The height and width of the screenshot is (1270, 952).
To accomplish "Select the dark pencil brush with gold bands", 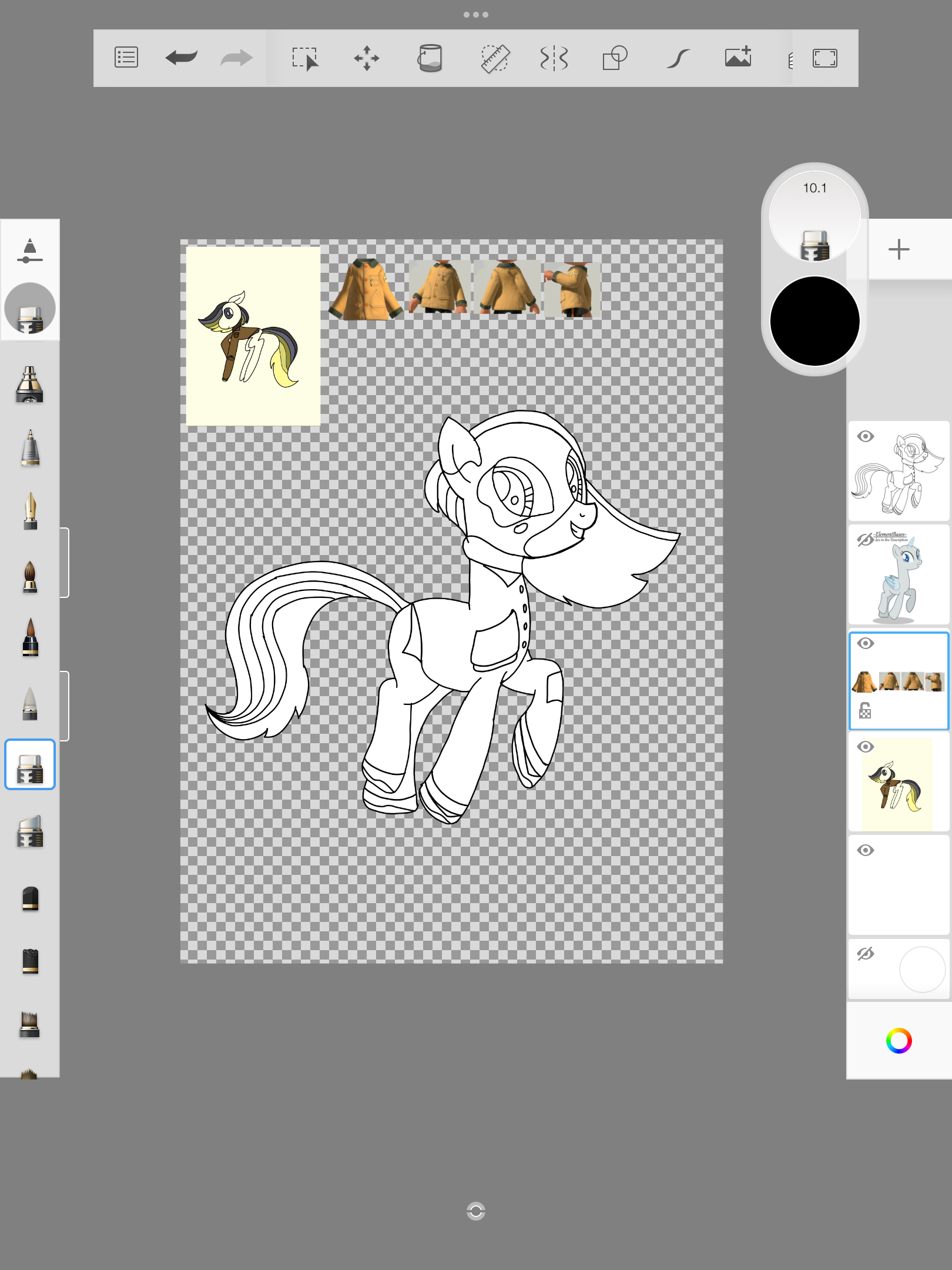I will pos(30,385).
